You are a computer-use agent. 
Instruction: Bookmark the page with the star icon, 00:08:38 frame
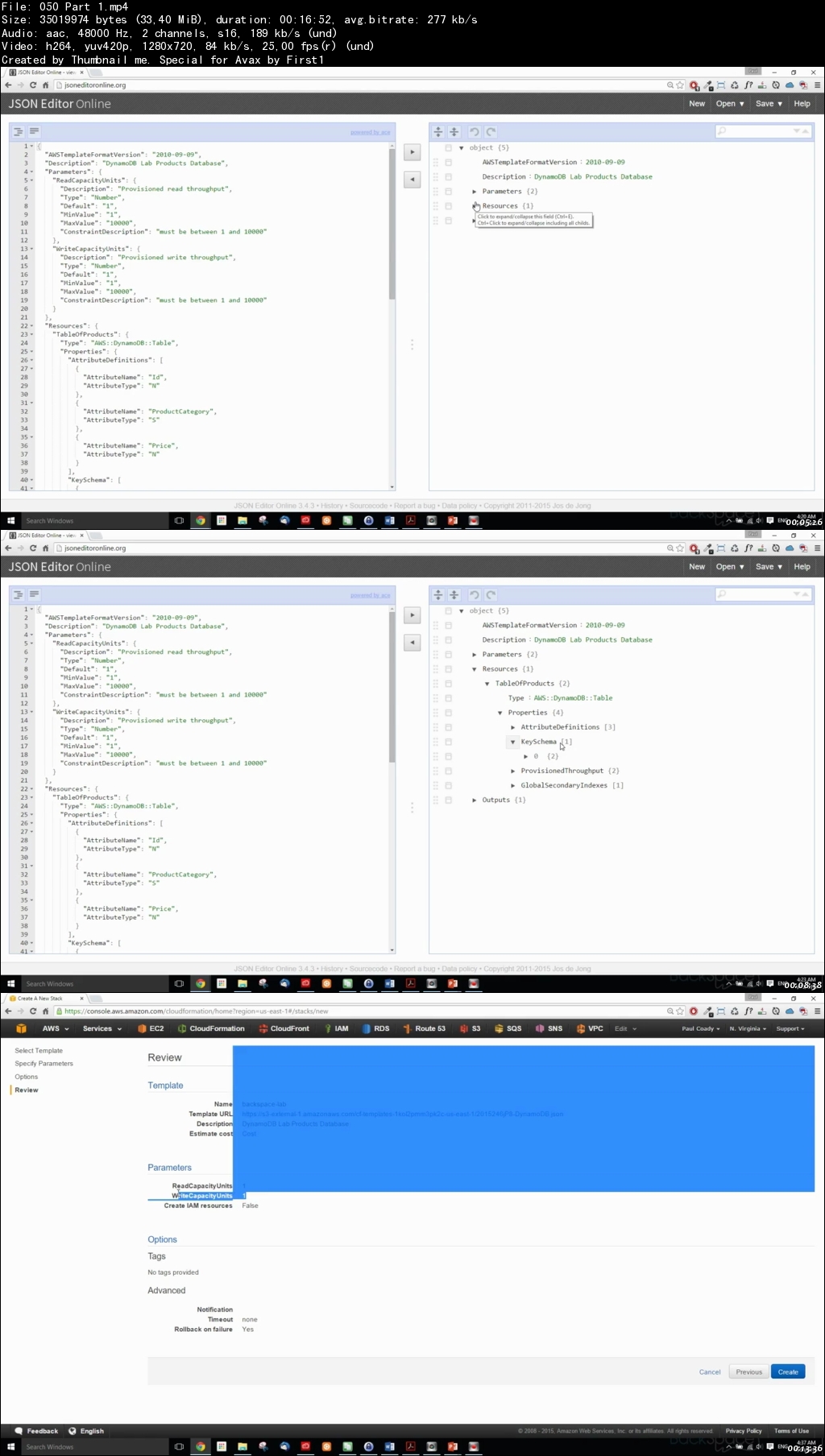click(x=680, y=548)
